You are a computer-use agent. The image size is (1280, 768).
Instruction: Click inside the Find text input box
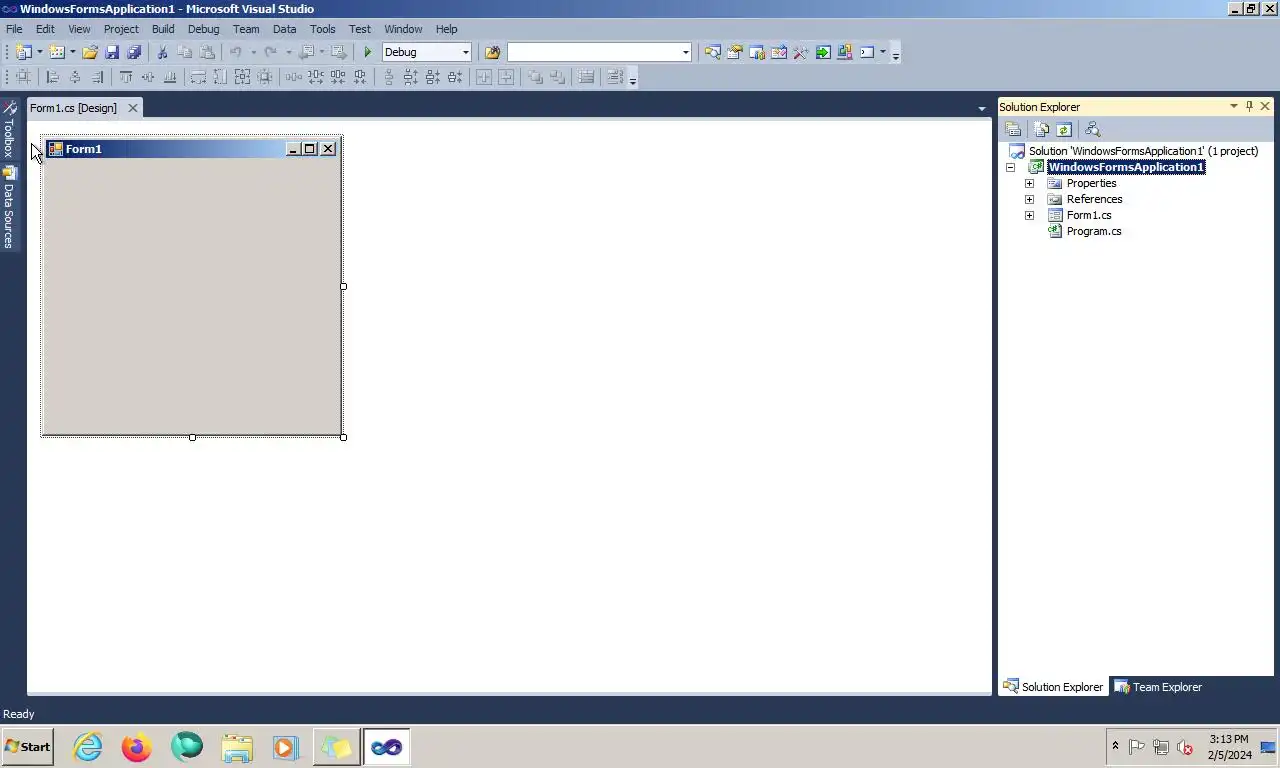tap(594, 52)
